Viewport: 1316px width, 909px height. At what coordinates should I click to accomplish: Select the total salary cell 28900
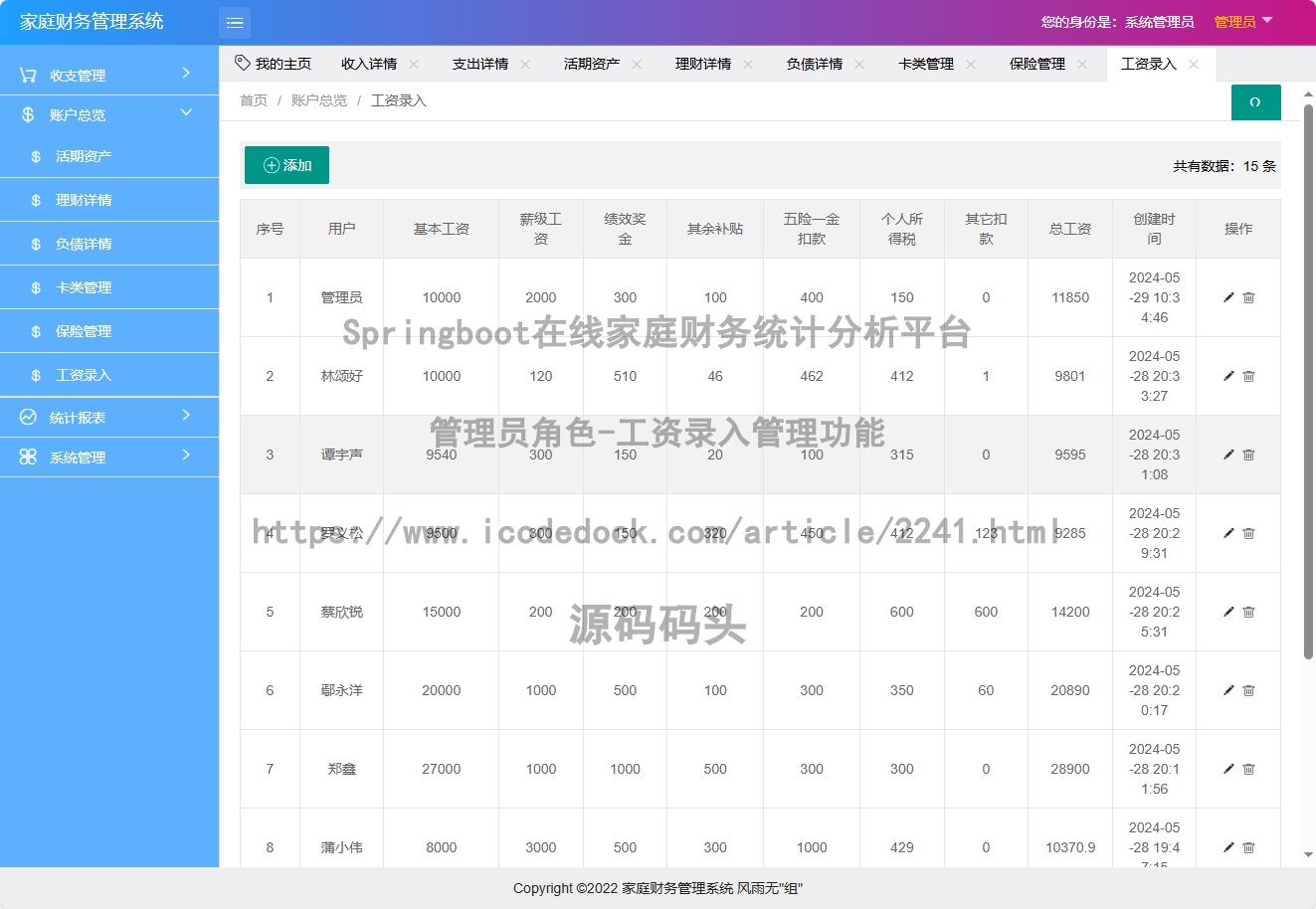click(1070, 769)
